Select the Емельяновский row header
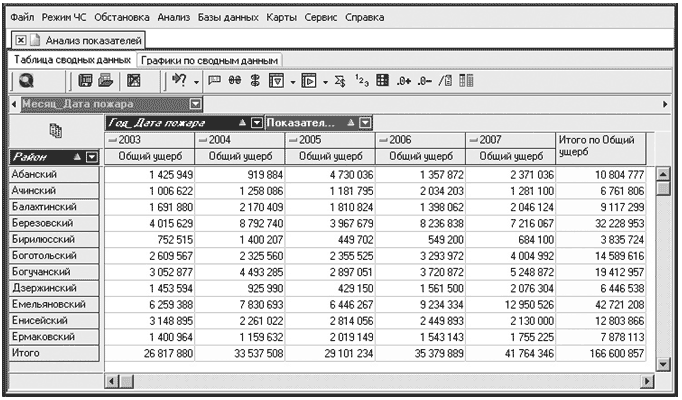Viewport: 682px width, 400px height. [53, 304]
